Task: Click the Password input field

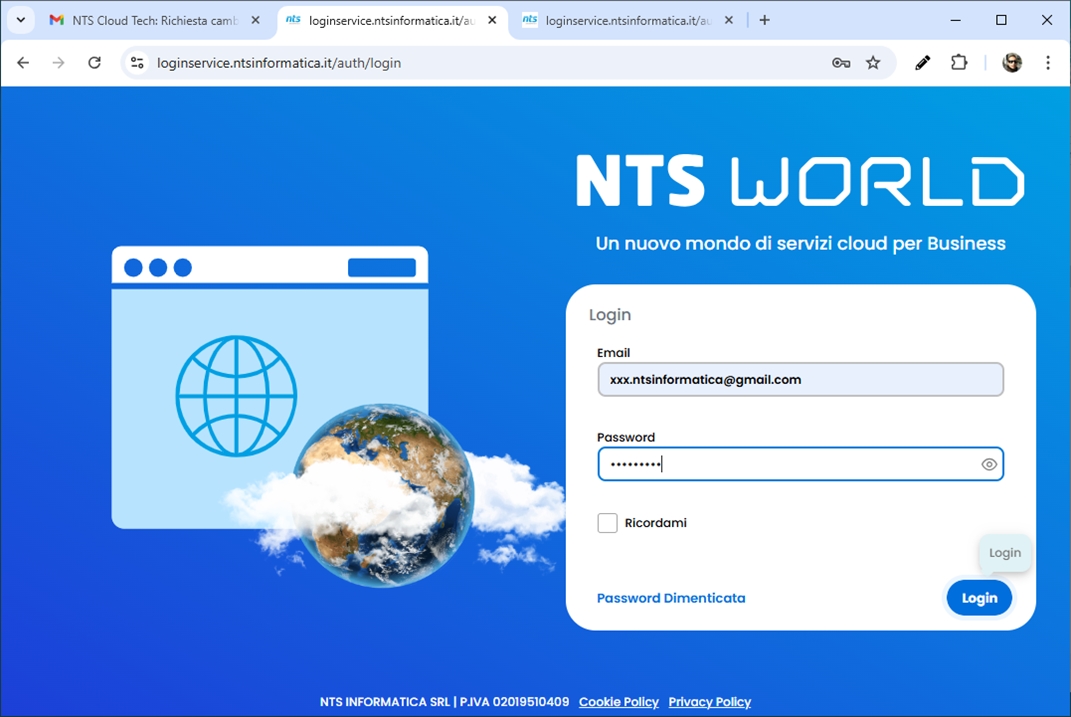Action: click(x=800, y=464)
